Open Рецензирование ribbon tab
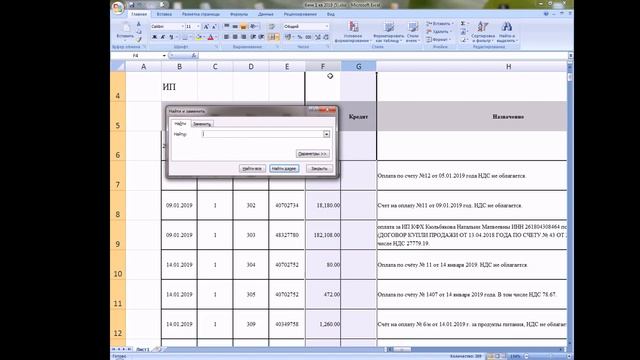Screen dimensions: 640x360 (x=300, y=14)
